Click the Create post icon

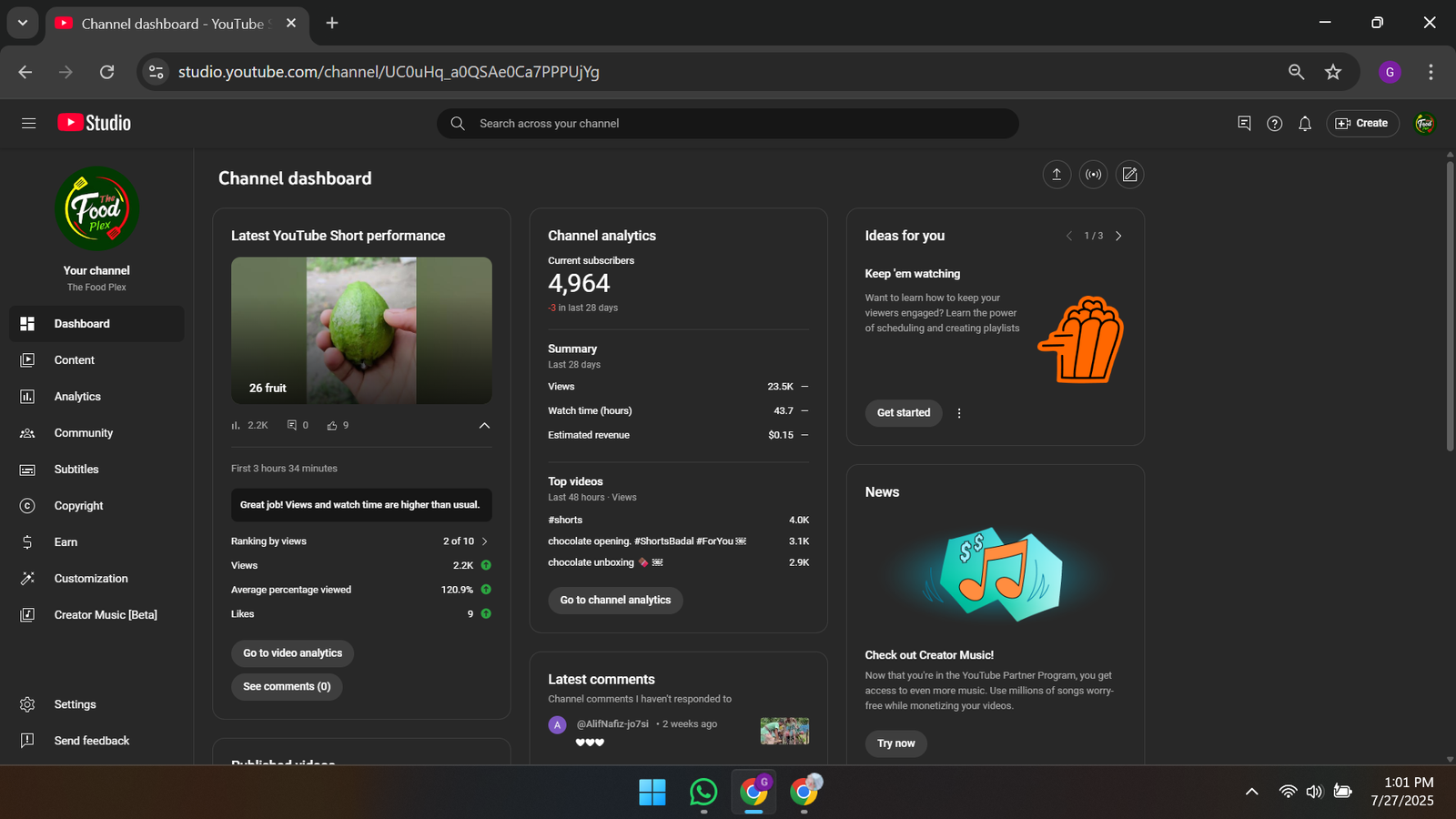[x=1129, y=175]
